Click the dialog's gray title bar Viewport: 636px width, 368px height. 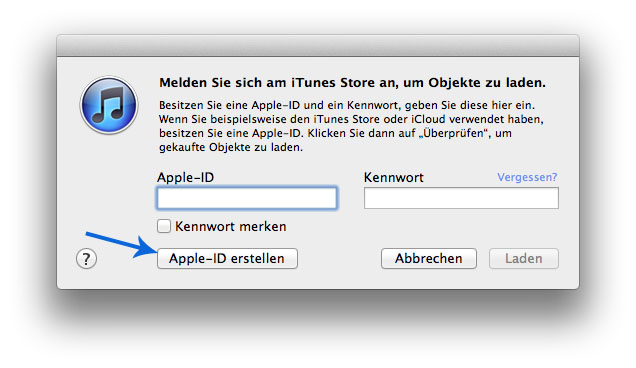click(x=318, y=45)
